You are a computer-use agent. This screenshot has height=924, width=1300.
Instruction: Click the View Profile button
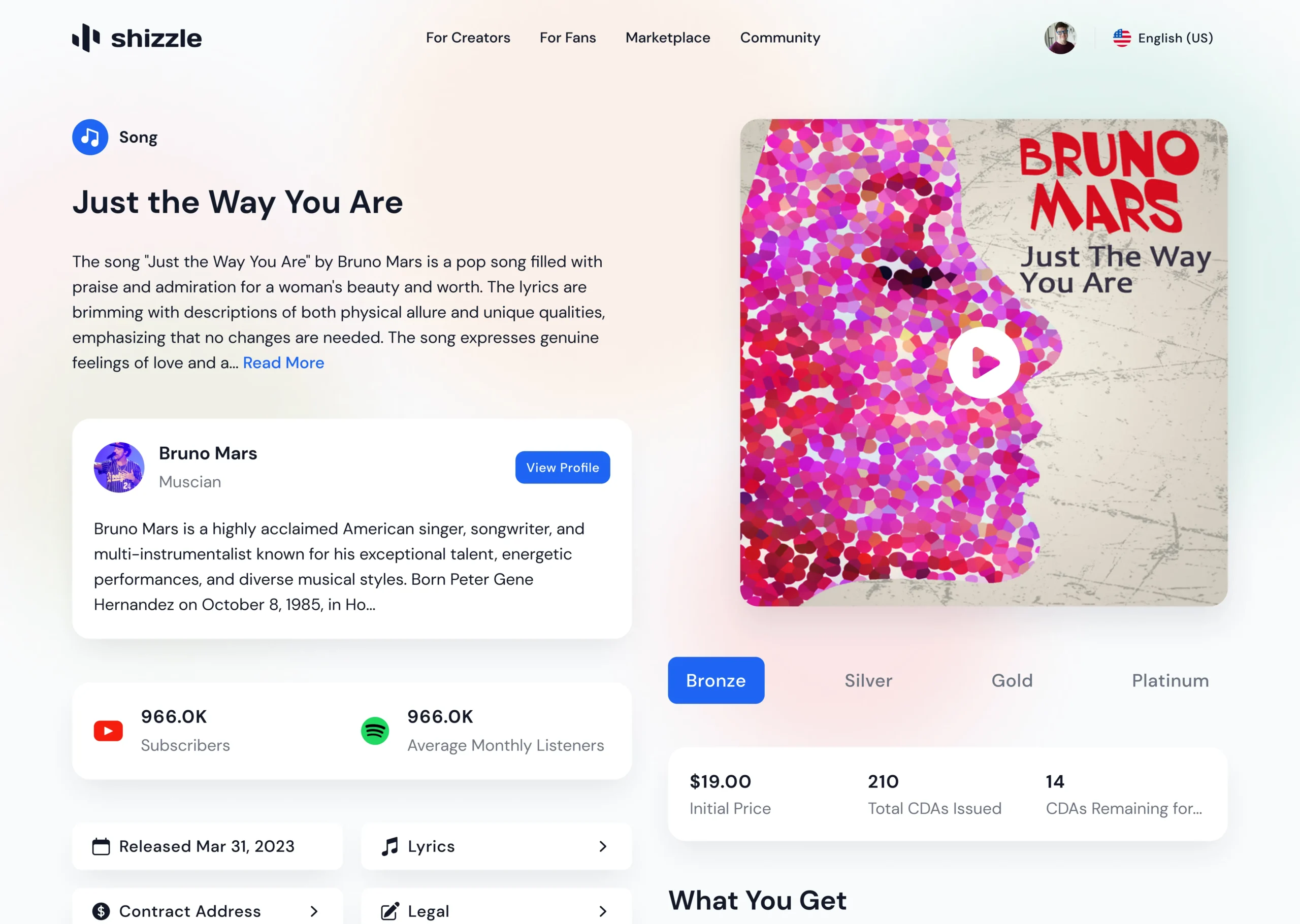[563, 468]
